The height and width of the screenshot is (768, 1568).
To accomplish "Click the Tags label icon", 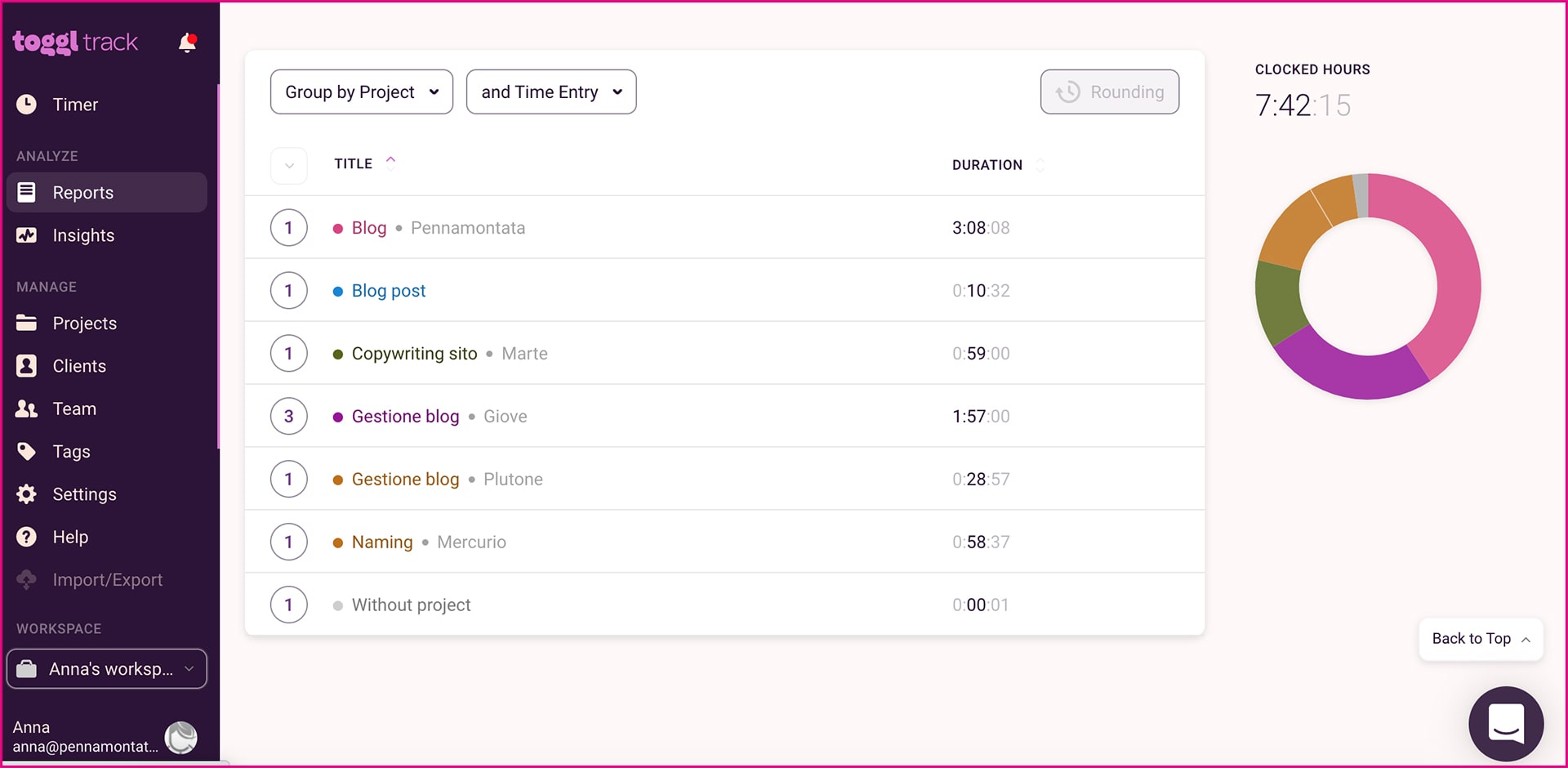I will [x=26, y=451].
